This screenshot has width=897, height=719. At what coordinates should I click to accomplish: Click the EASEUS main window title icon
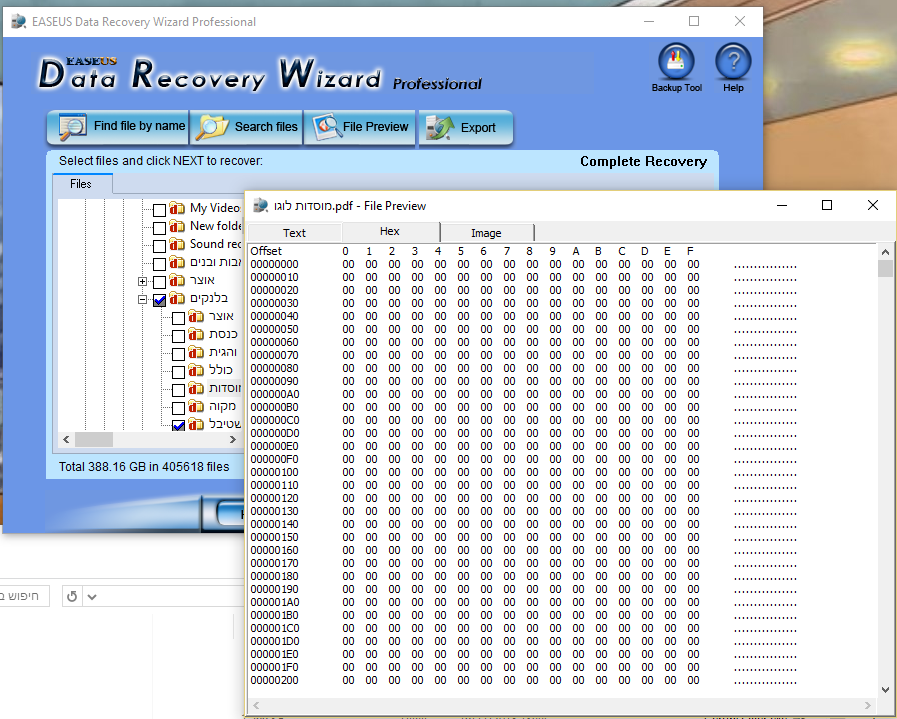pos(19,22)
